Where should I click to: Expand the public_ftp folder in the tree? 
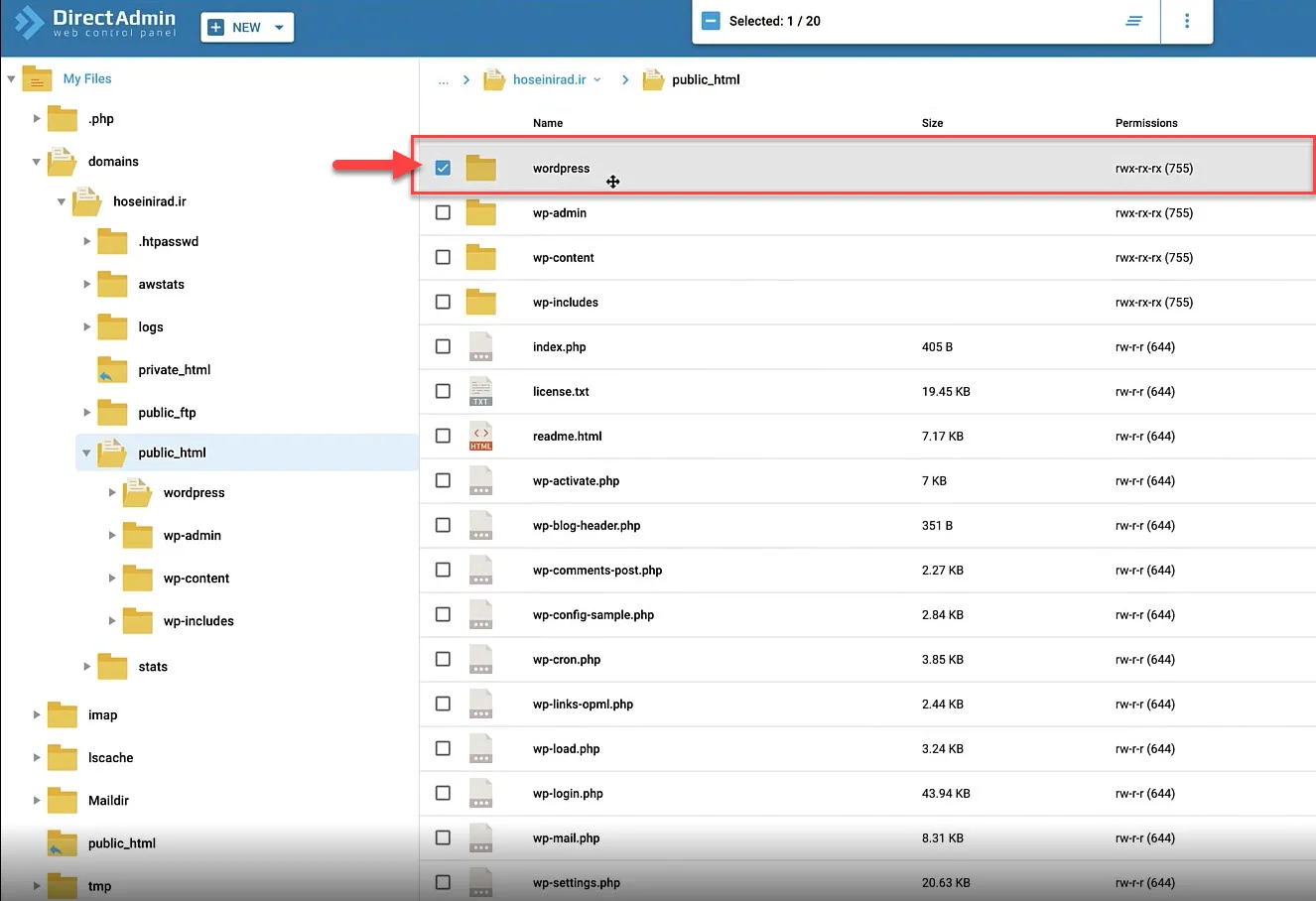(x=87, y=412)
